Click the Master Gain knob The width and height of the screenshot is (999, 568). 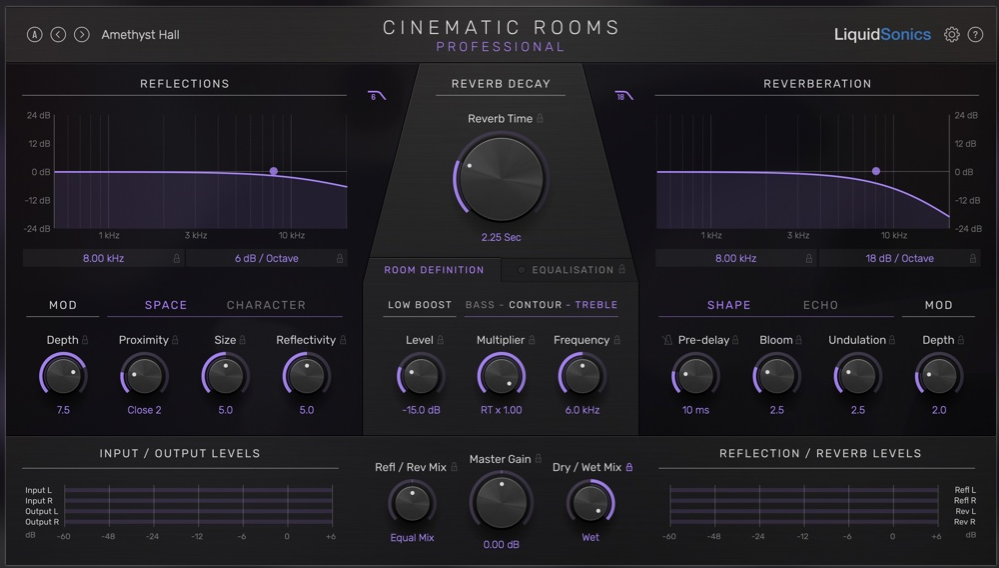(501, 502)
